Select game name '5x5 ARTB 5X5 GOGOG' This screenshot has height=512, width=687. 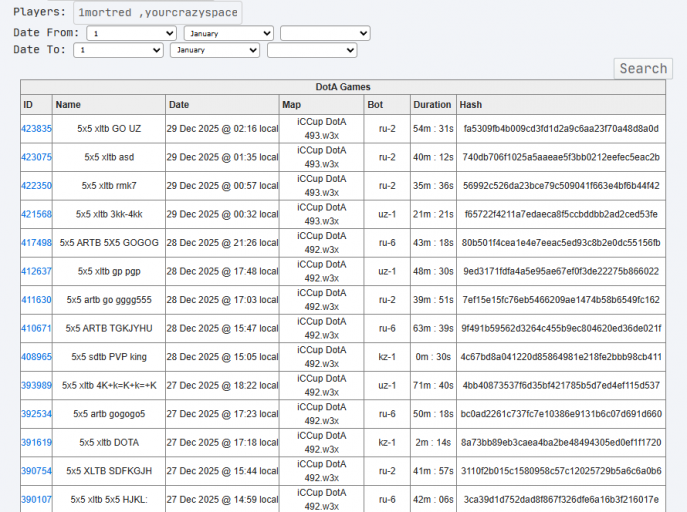(x=109, y=243)
